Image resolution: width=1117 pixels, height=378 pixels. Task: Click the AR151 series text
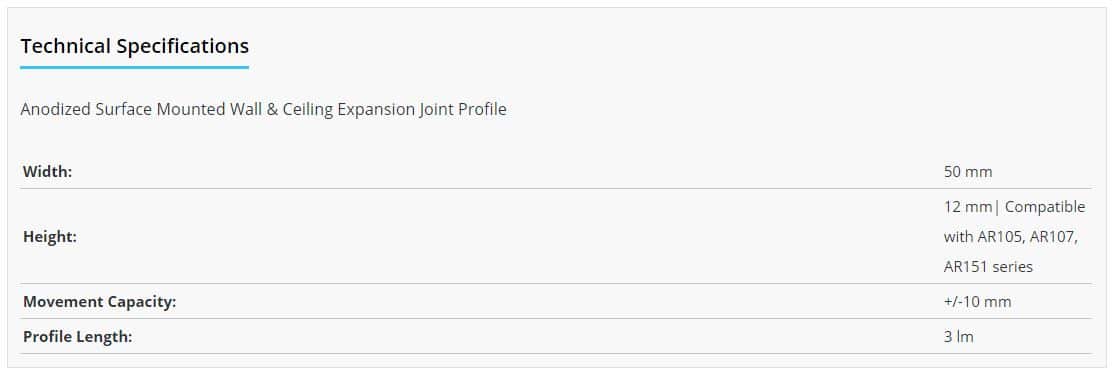[988, 267]
